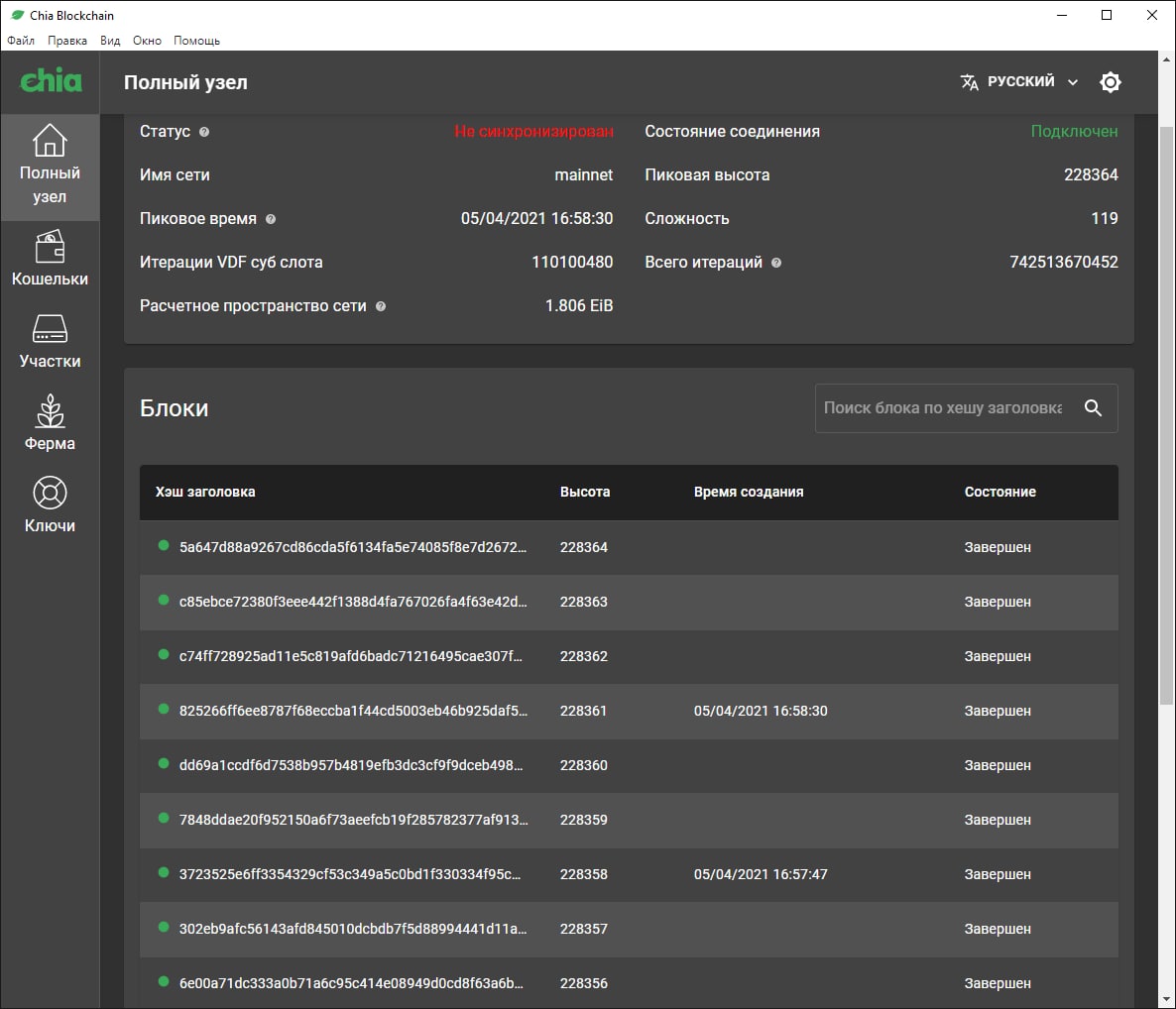The height and width of the screenshot is (1009, 1176).
Task: Focus the block header hash search field
Action: (x=943, y=407)
